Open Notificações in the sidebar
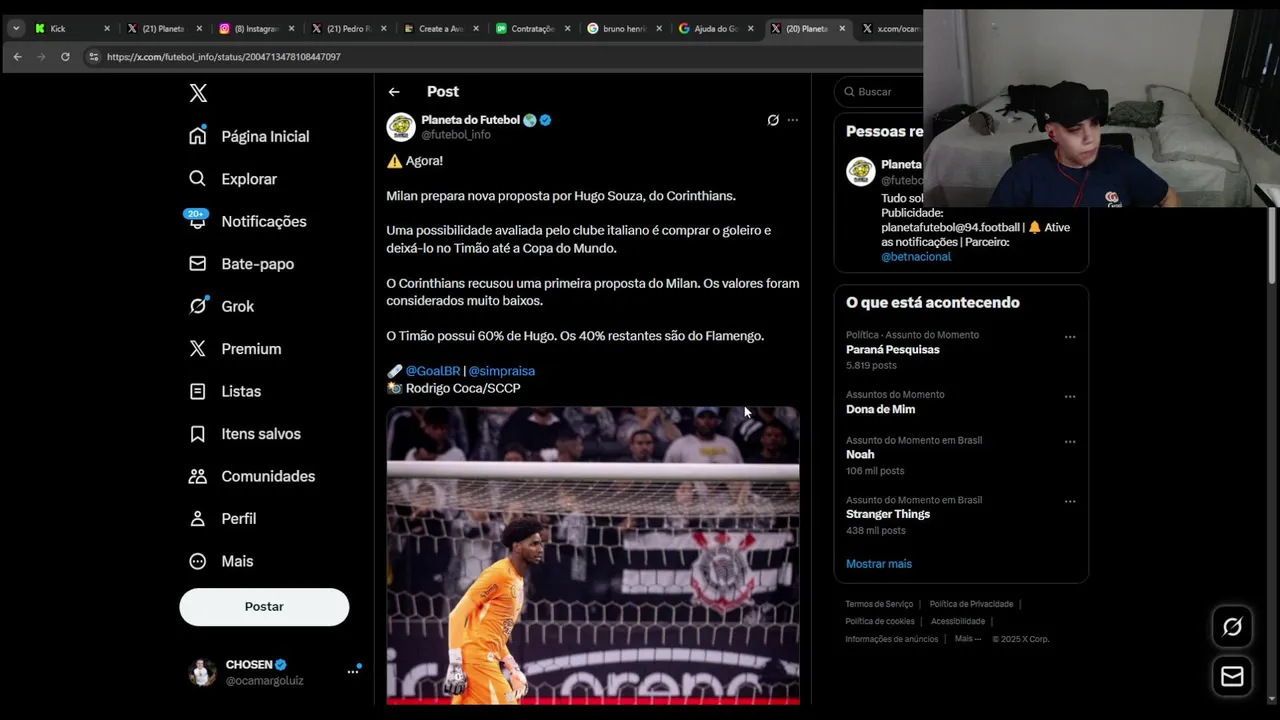This screenshot has height=720, width=1280. [x=247, y=221]
